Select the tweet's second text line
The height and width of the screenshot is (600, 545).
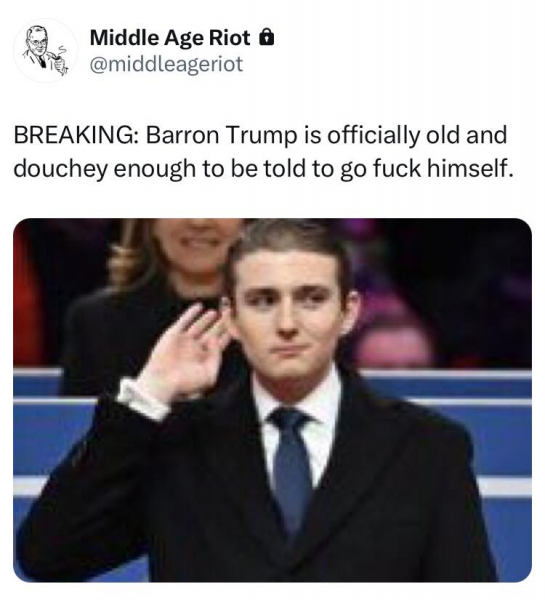tap(263, 168)
